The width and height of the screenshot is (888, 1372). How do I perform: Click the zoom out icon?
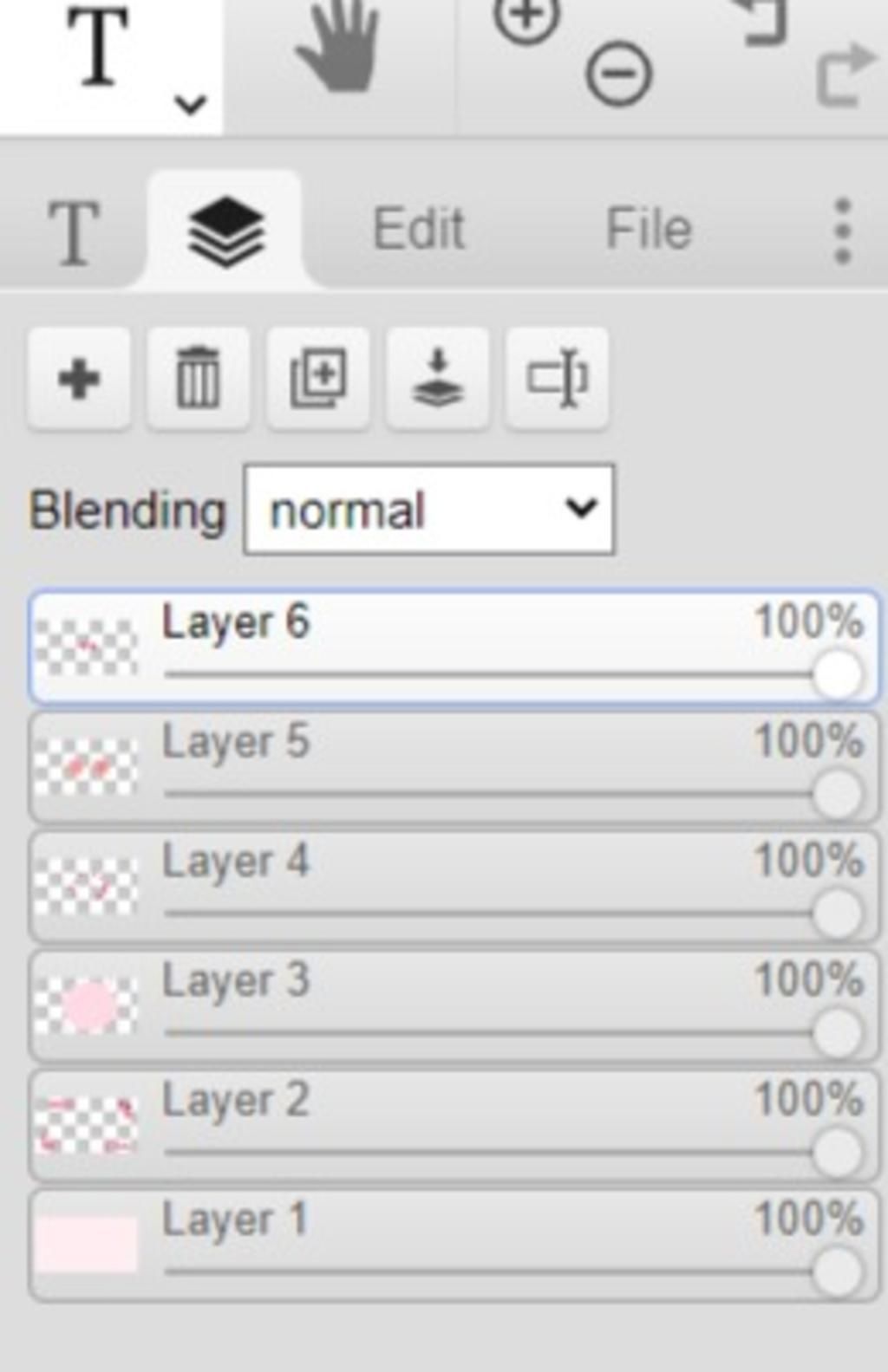[618, 75]
